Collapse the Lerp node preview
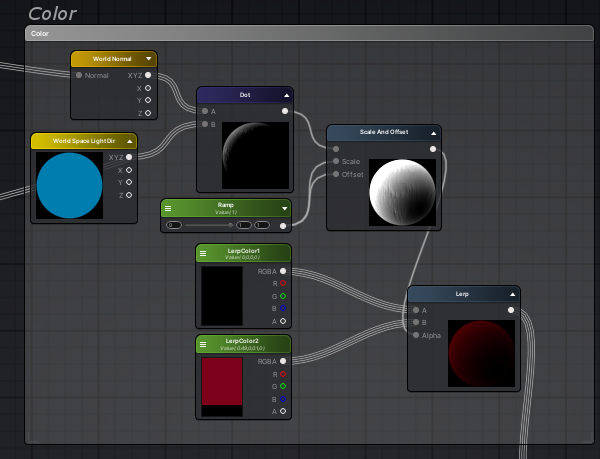600x459 pixels. coord(512,295)
